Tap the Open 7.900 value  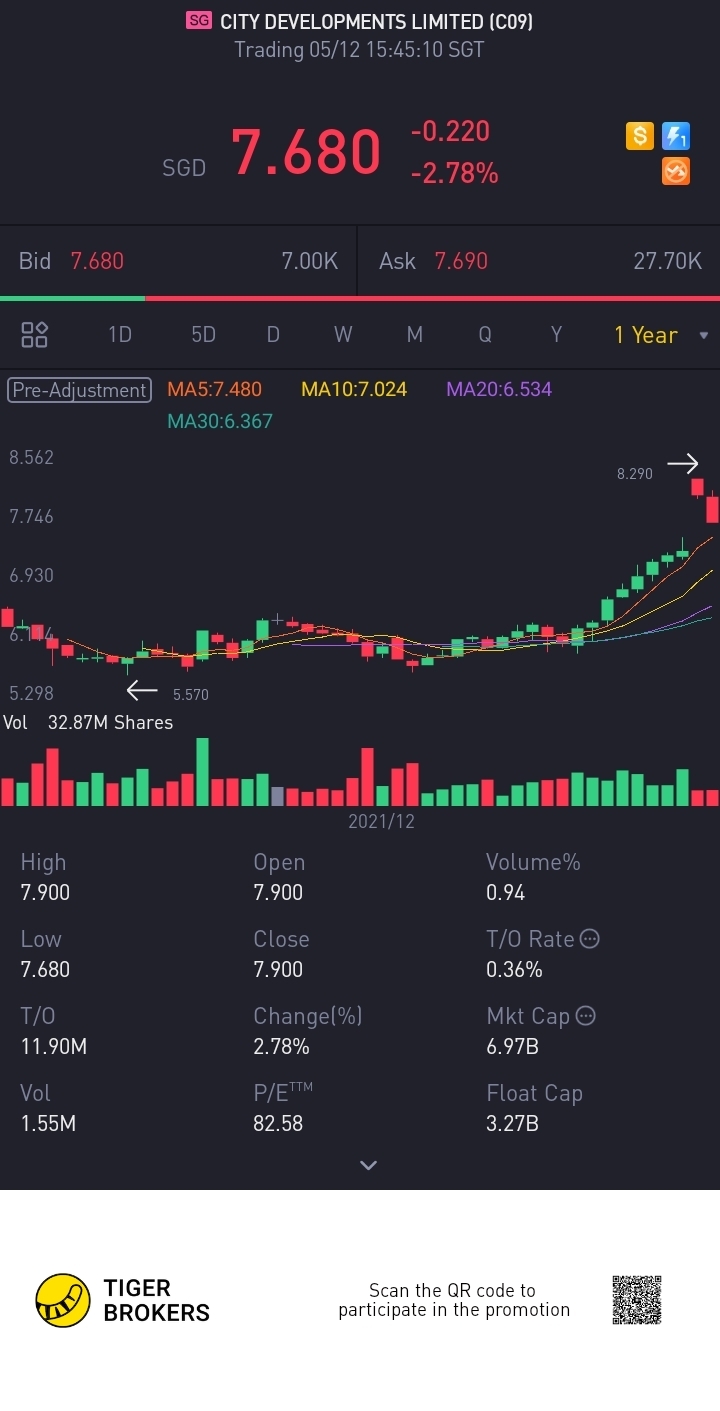click(278, 892)
